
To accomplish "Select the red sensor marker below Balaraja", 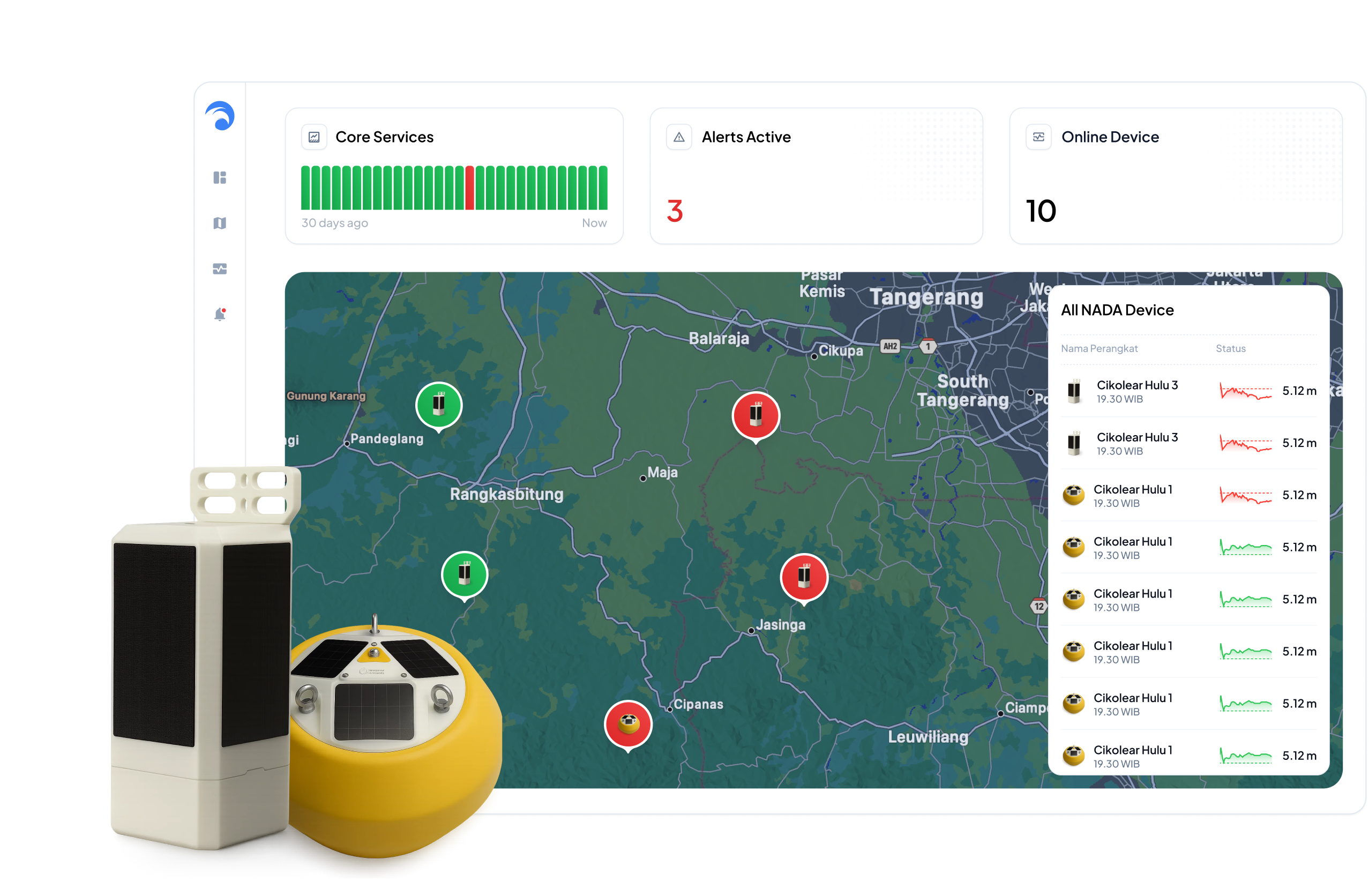I will coord(756,416).
